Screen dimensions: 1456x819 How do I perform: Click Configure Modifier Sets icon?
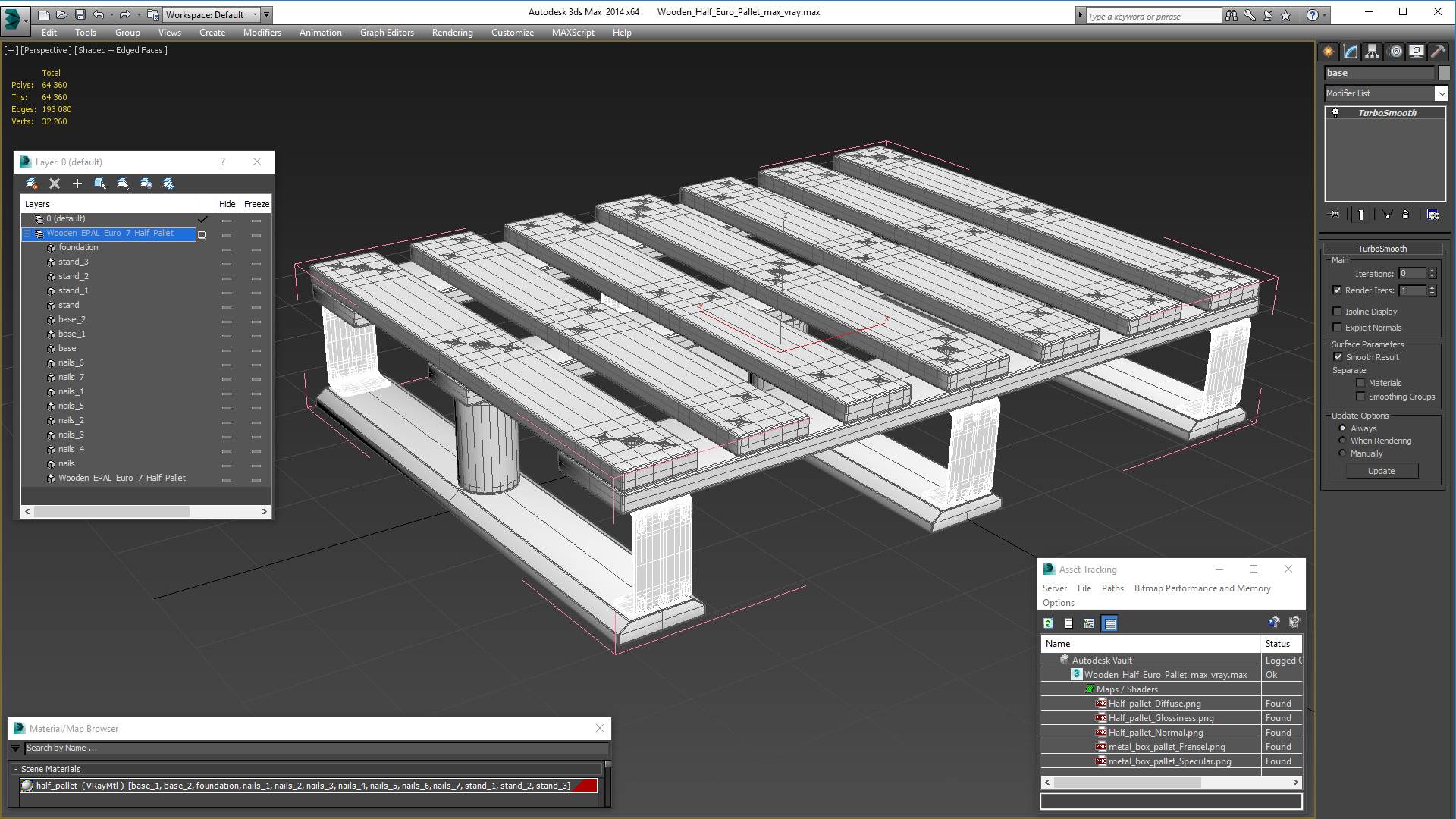[x=1433, y=215]
